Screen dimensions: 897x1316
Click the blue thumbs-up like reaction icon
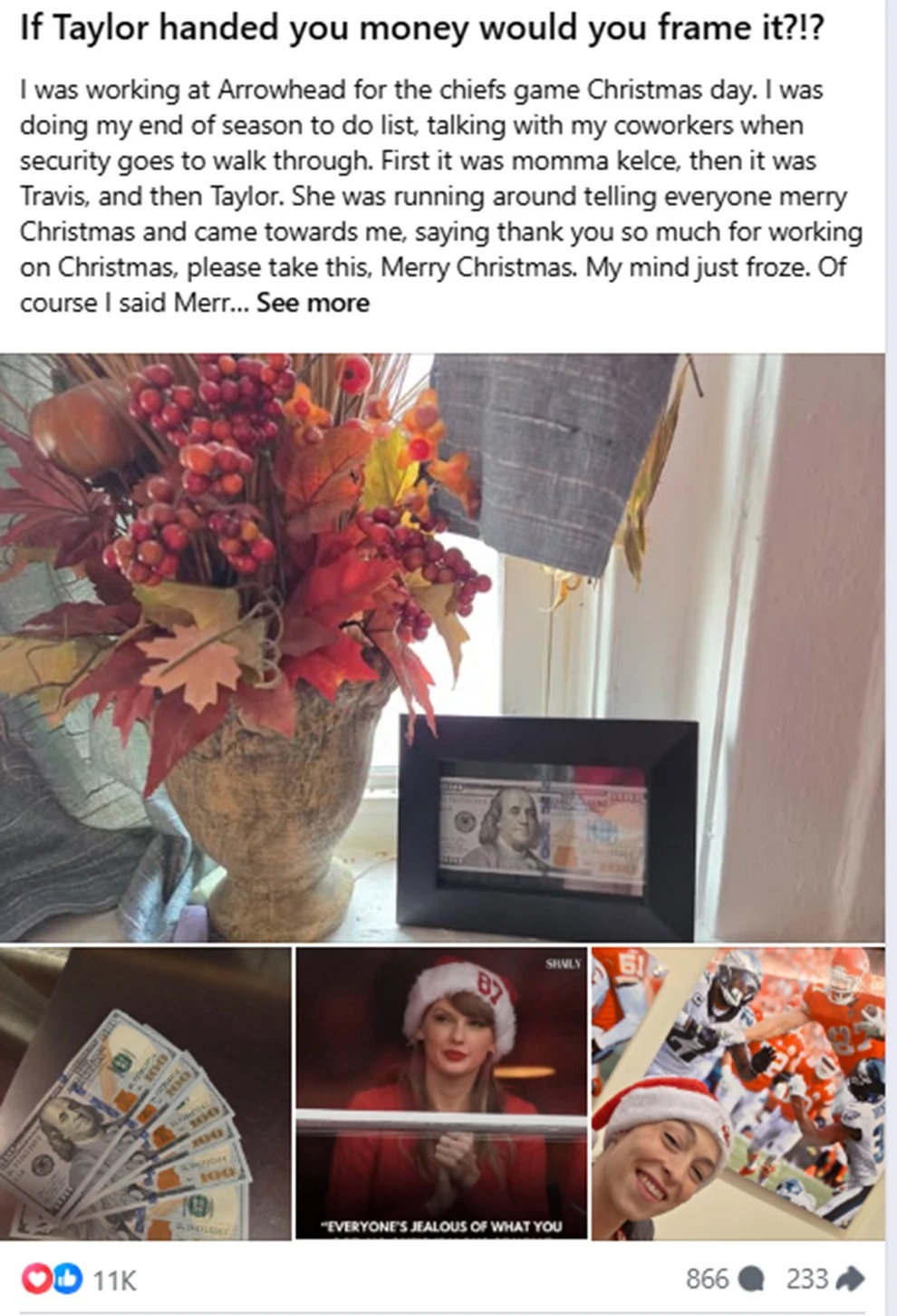67,1278
